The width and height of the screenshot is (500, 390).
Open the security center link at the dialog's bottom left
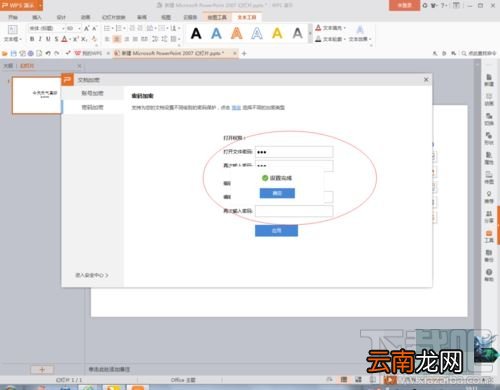click(92, 275)
